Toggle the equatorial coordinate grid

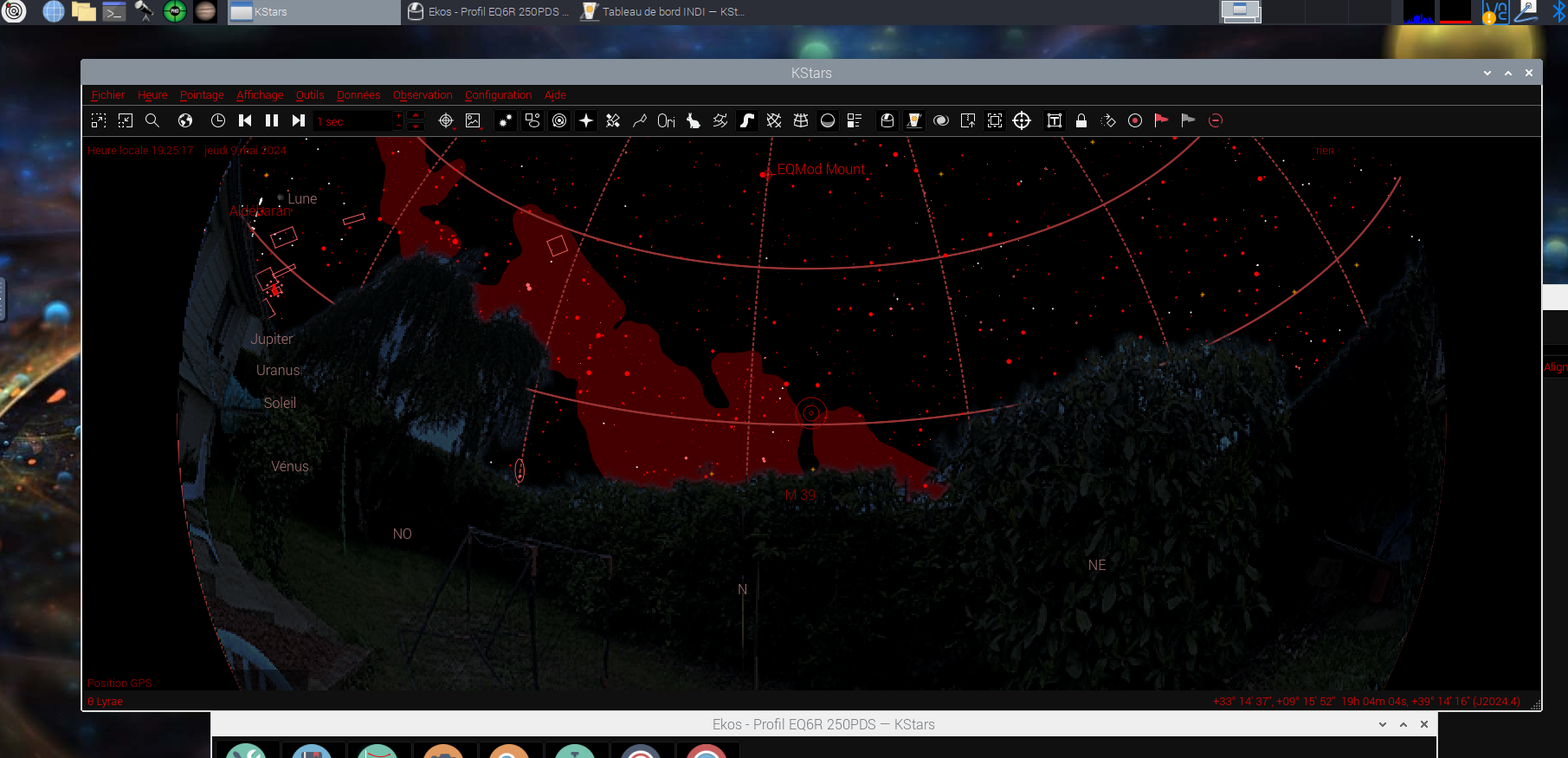click(774, 121)
